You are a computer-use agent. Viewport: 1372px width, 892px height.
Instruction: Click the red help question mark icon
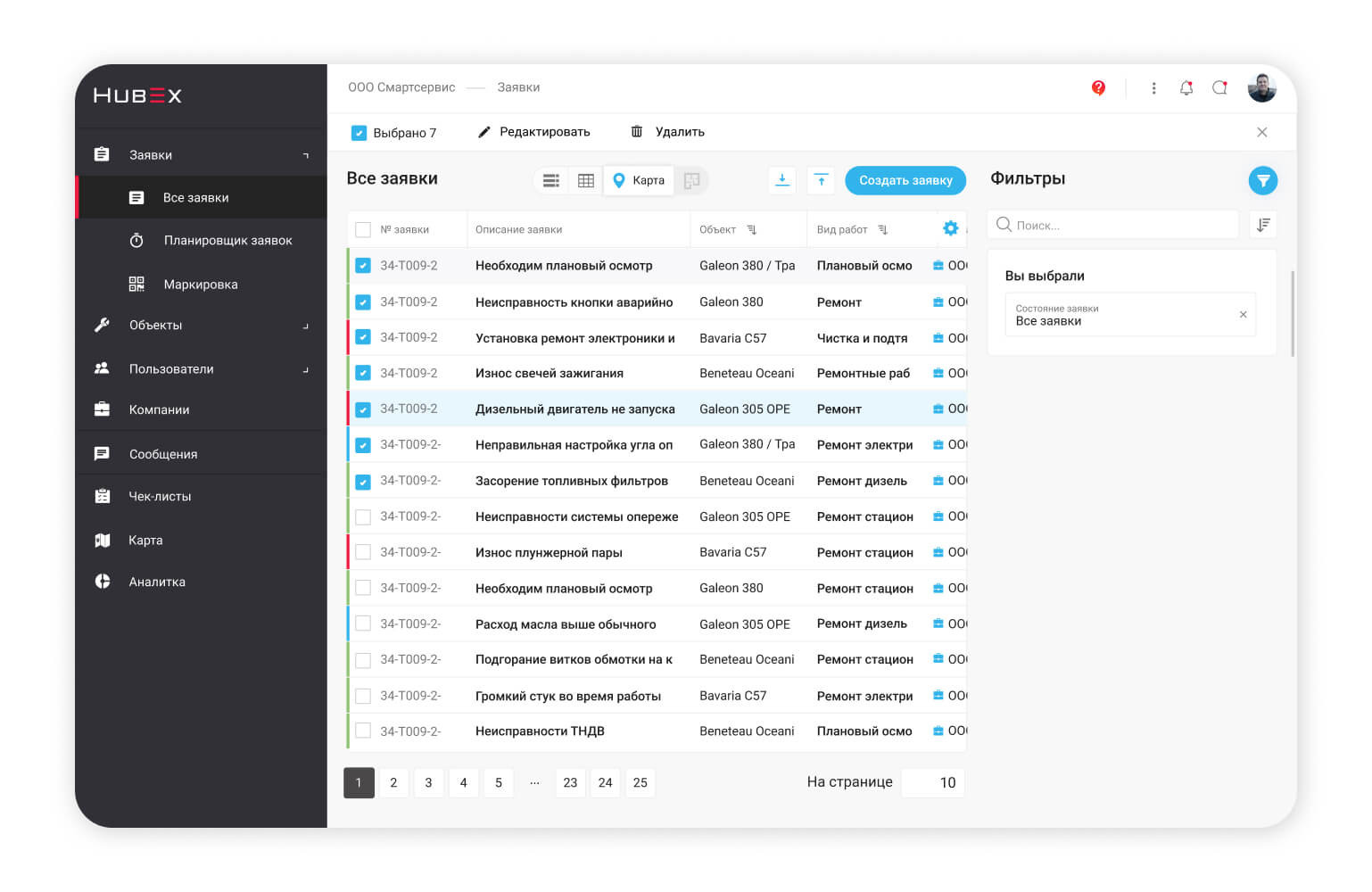click(x=1098, y=87)
